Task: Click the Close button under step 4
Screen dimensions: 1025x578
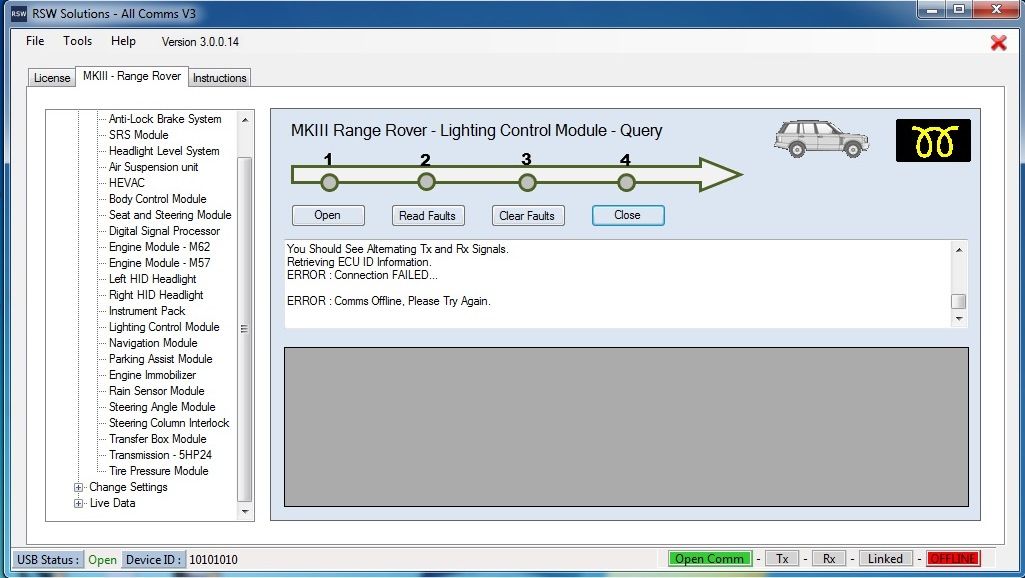Action: click(x=628, y=215)
